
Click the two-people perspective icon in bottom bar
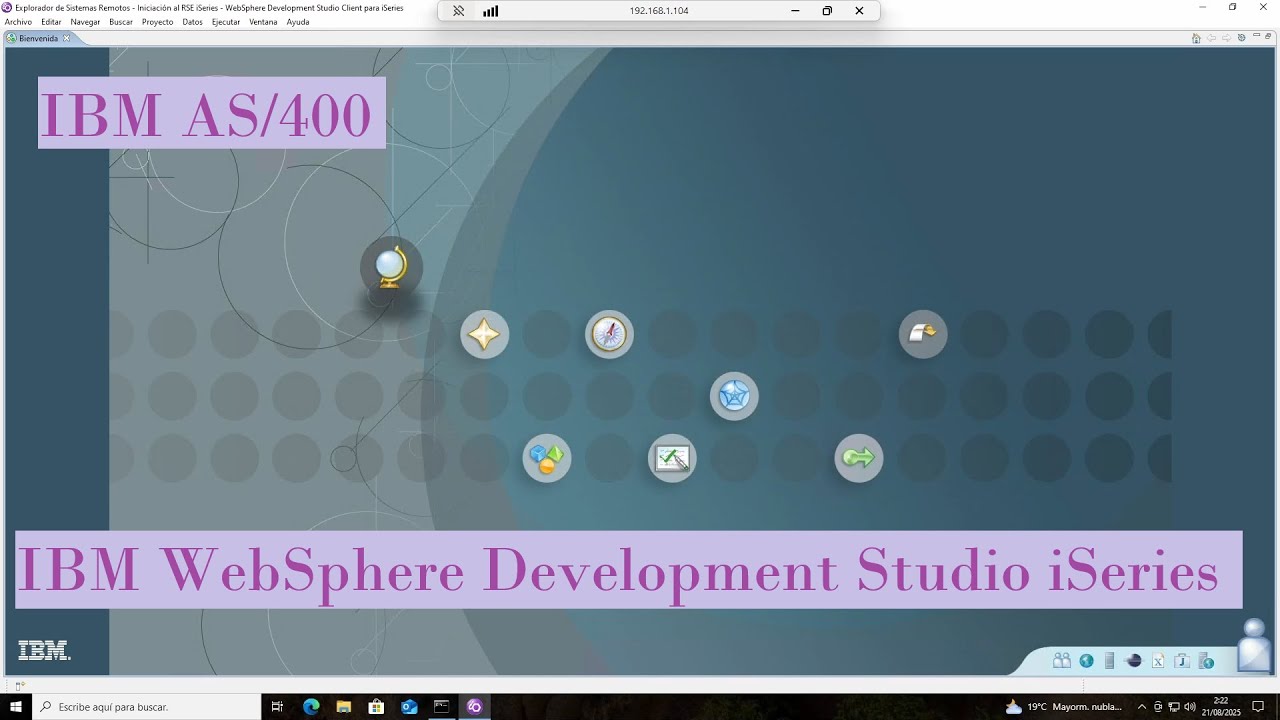pyautogui.click(x=1062, y=660)
